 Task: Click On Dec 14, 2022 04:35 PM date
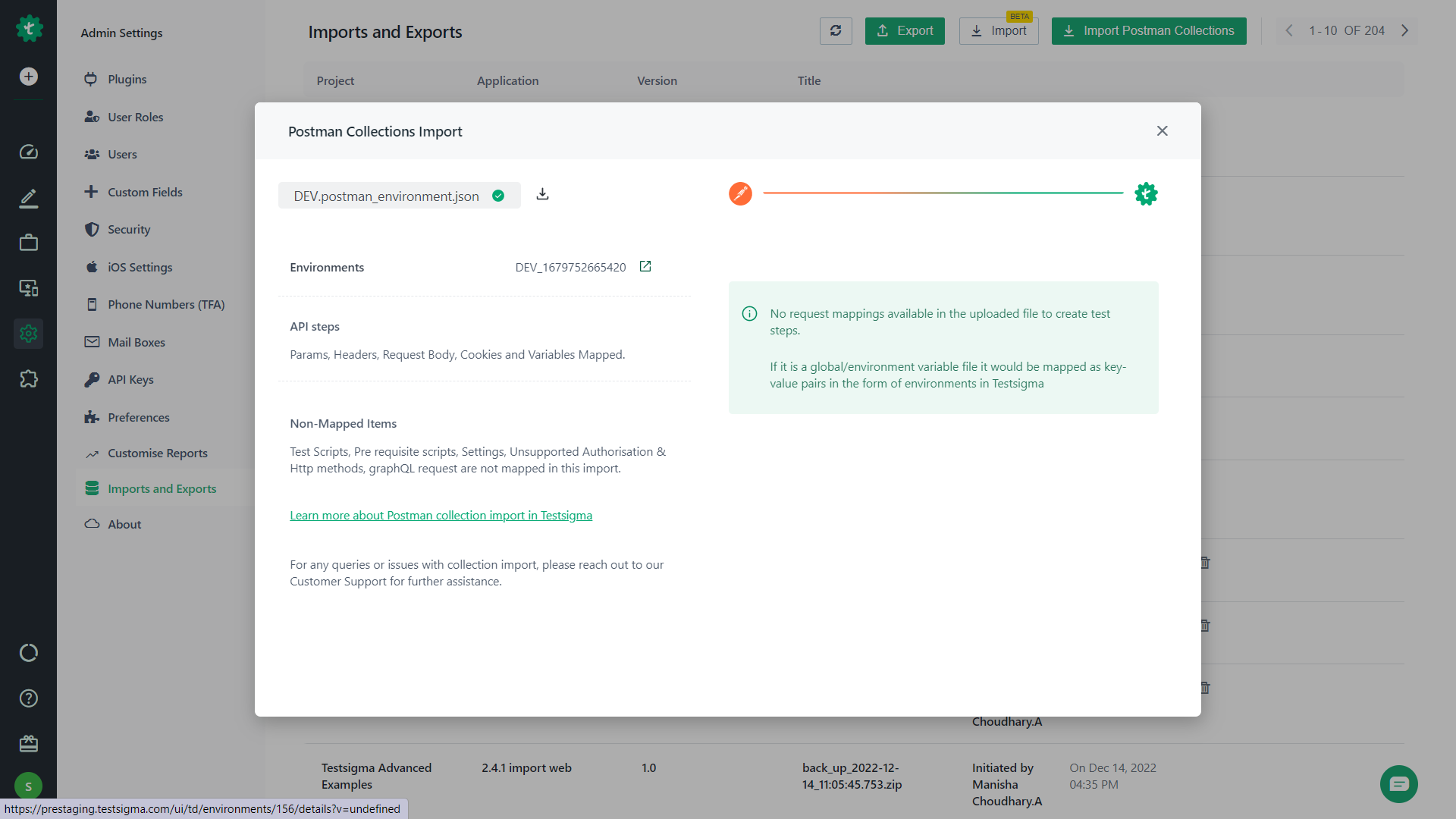coord(1112,777)
